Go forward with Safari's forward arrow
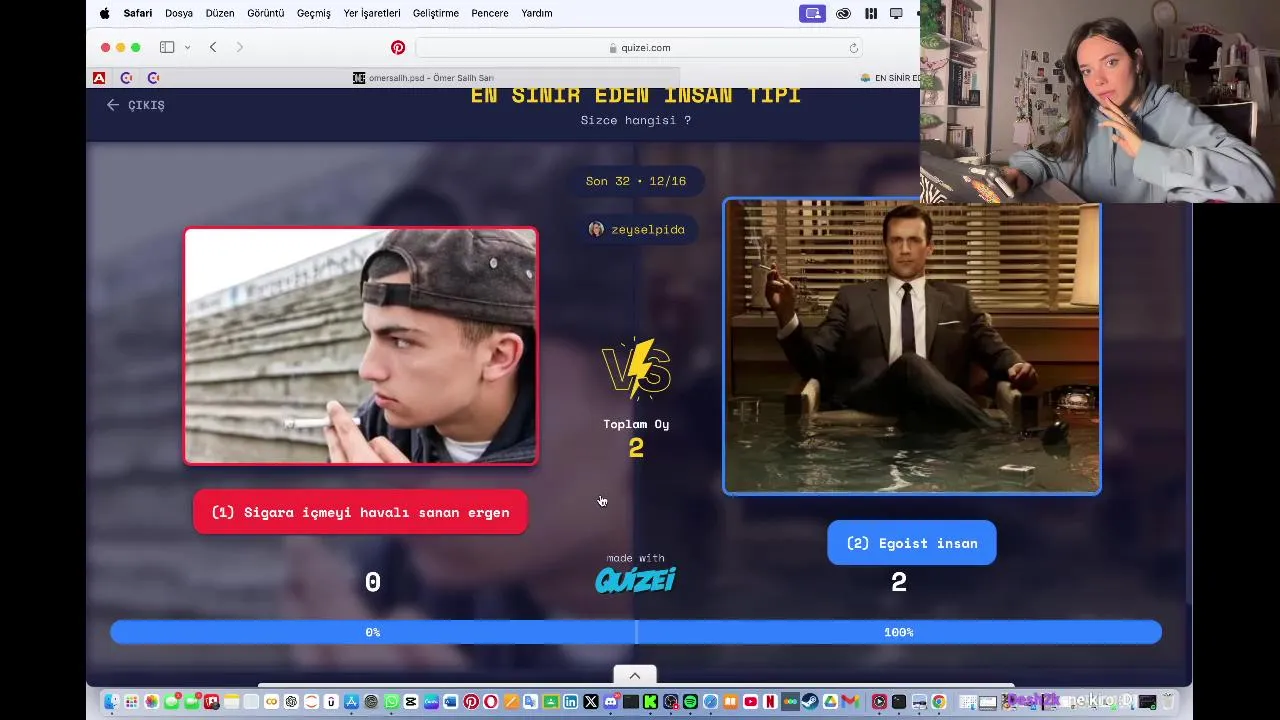 pos(239,47)
